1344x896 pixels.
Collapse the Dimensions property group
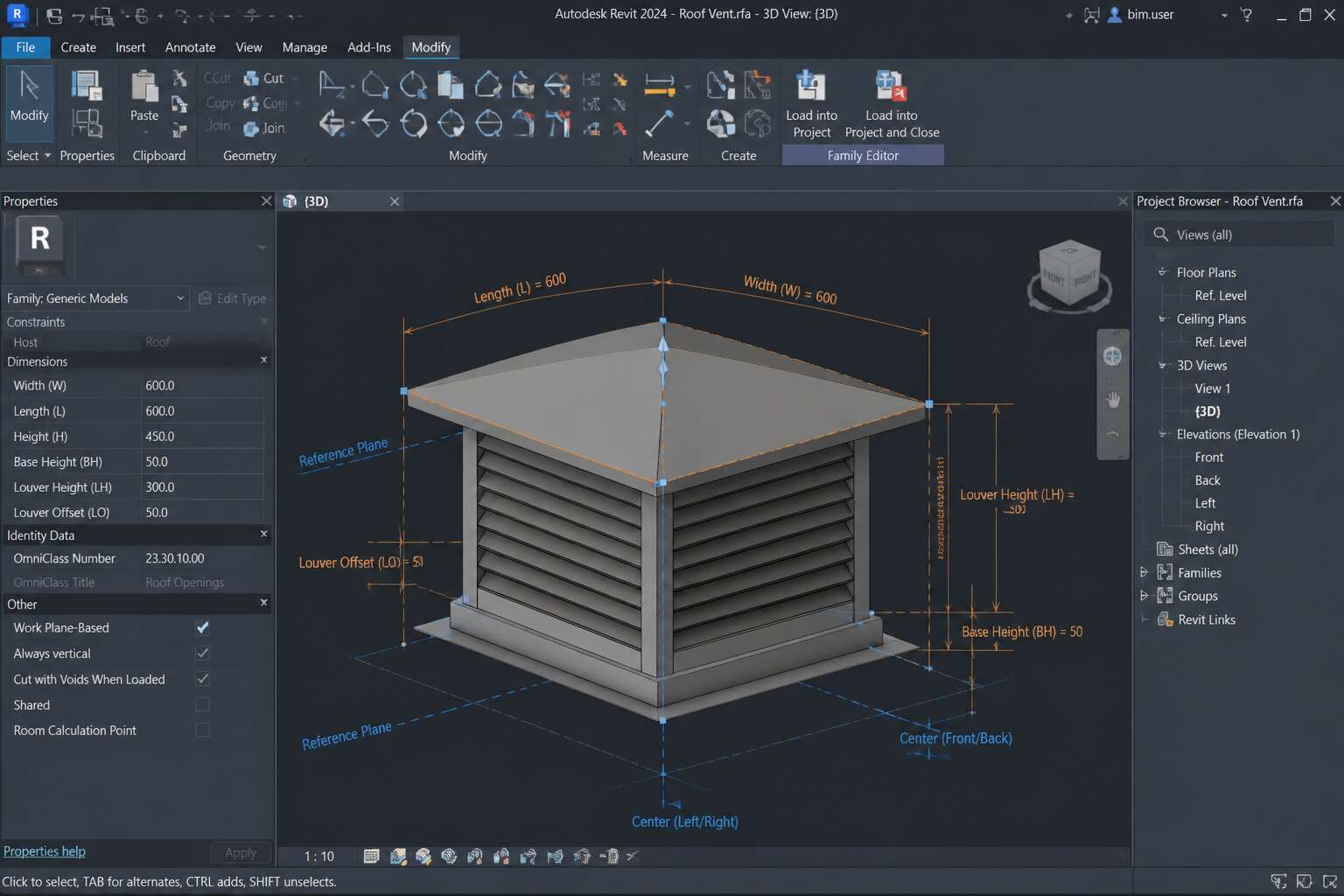tap(263, 360)
